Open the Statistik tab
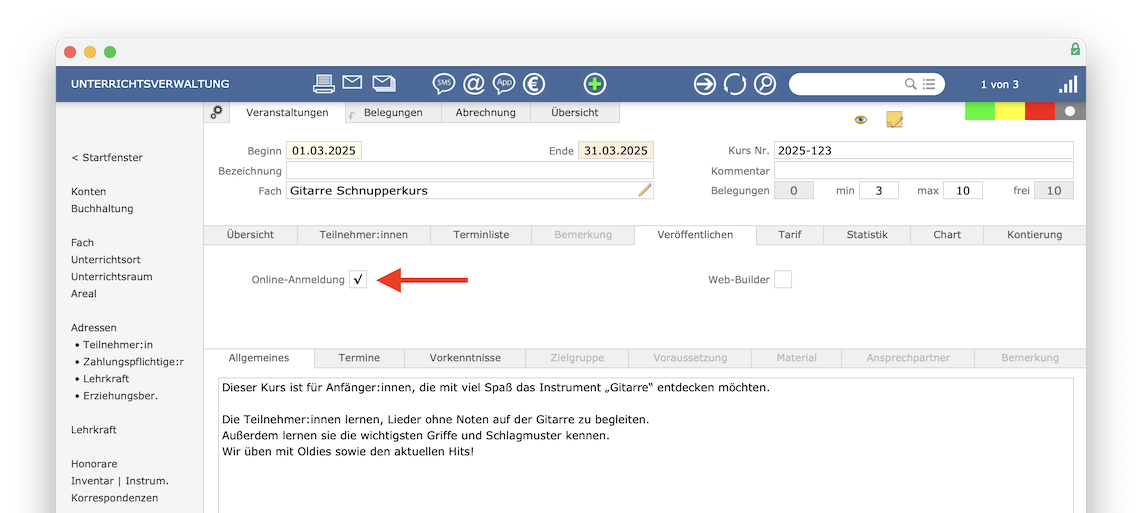The image size is (1142, 513). [867, 235]
